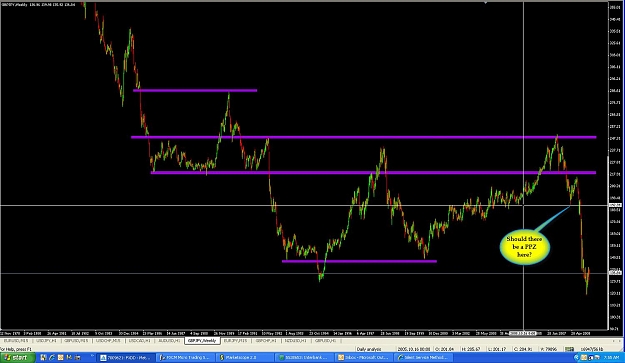Select the active GBPJPY,Weekly tab
625x363 pixels.
pyautogui.click(x=202, y=341)
